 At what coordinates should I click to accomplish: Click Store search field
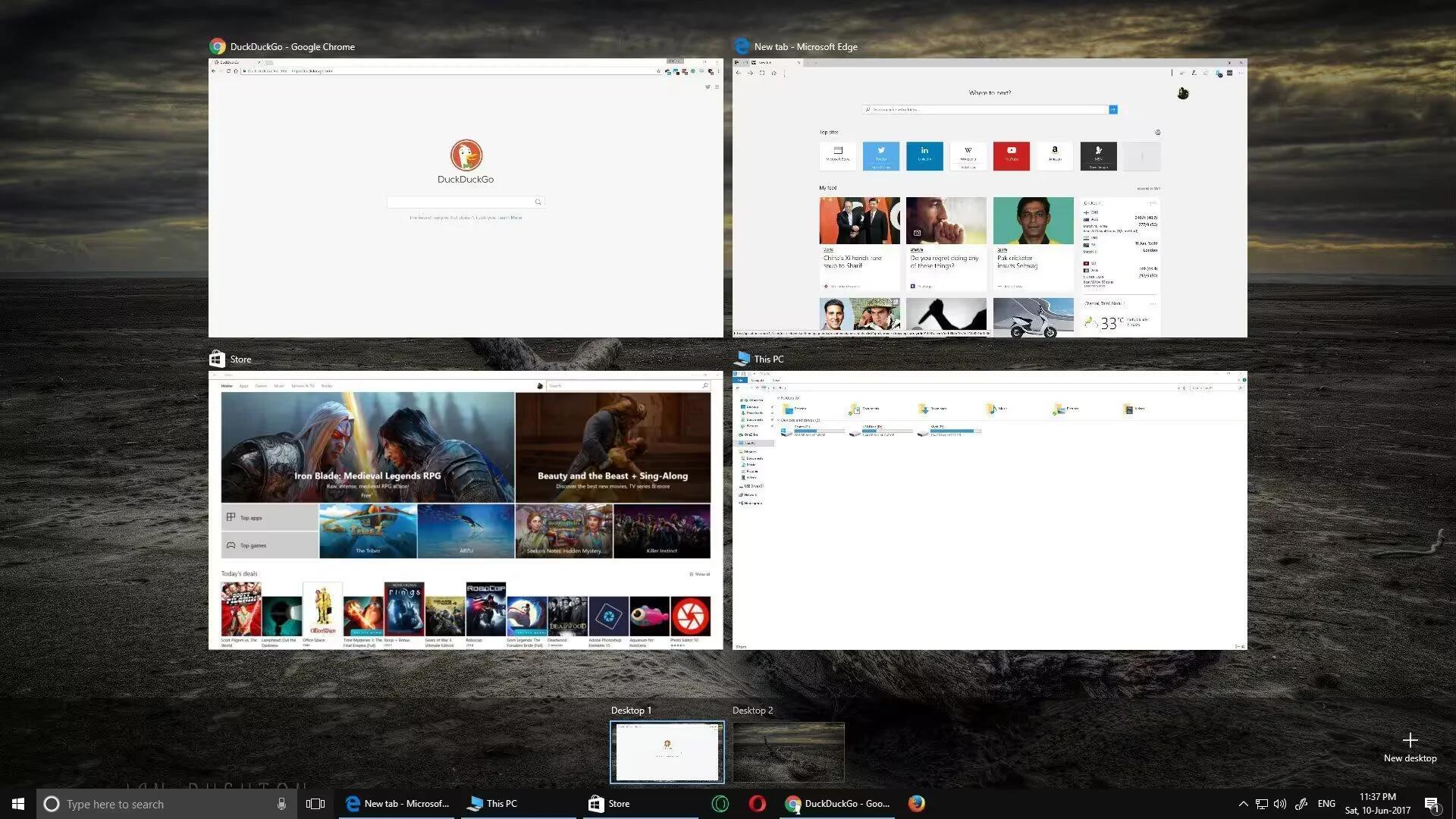[x=628, y=386]
